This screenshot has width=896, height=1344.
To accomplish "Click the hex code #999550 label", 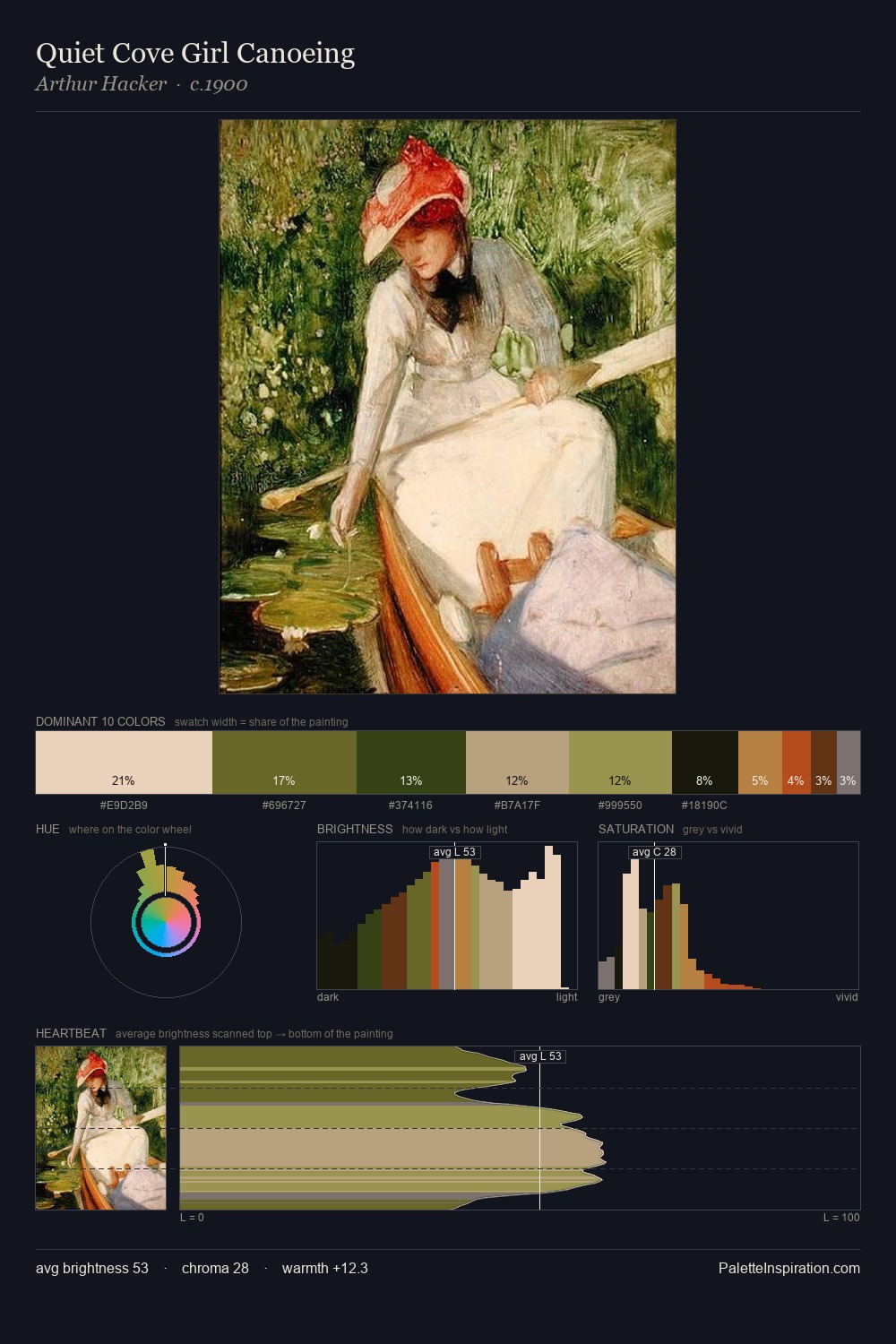I will pyautogui.click(x=620, y=806).
